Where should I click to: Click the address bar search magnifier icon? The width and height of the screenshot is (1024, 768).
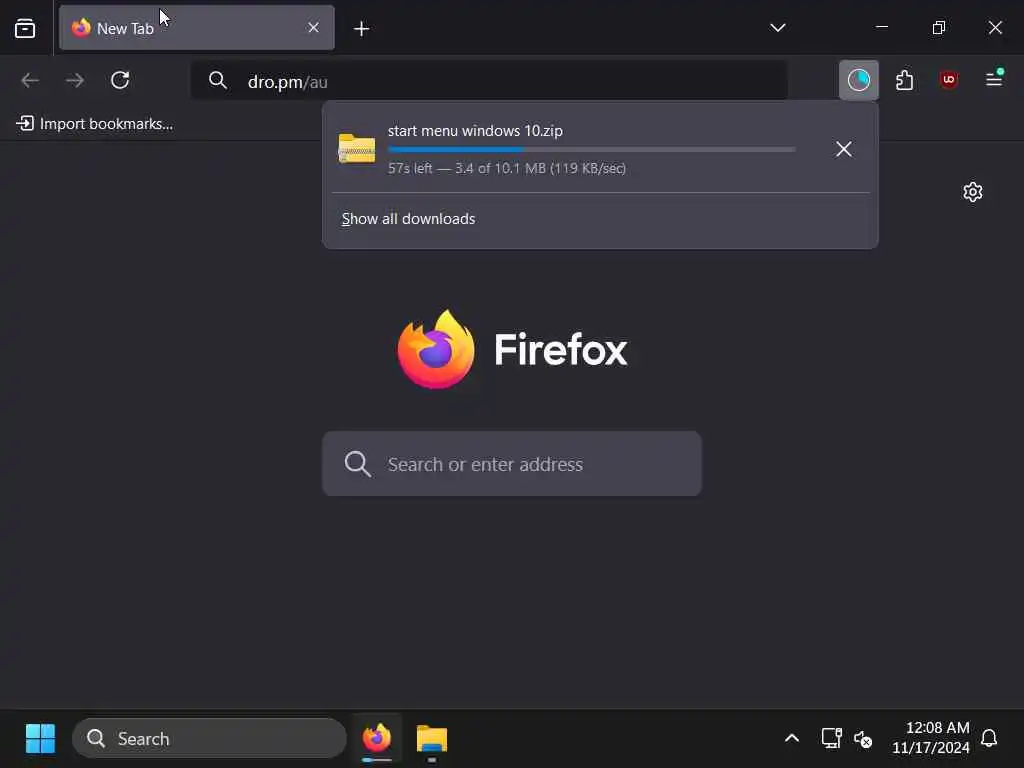coord(217,80)
